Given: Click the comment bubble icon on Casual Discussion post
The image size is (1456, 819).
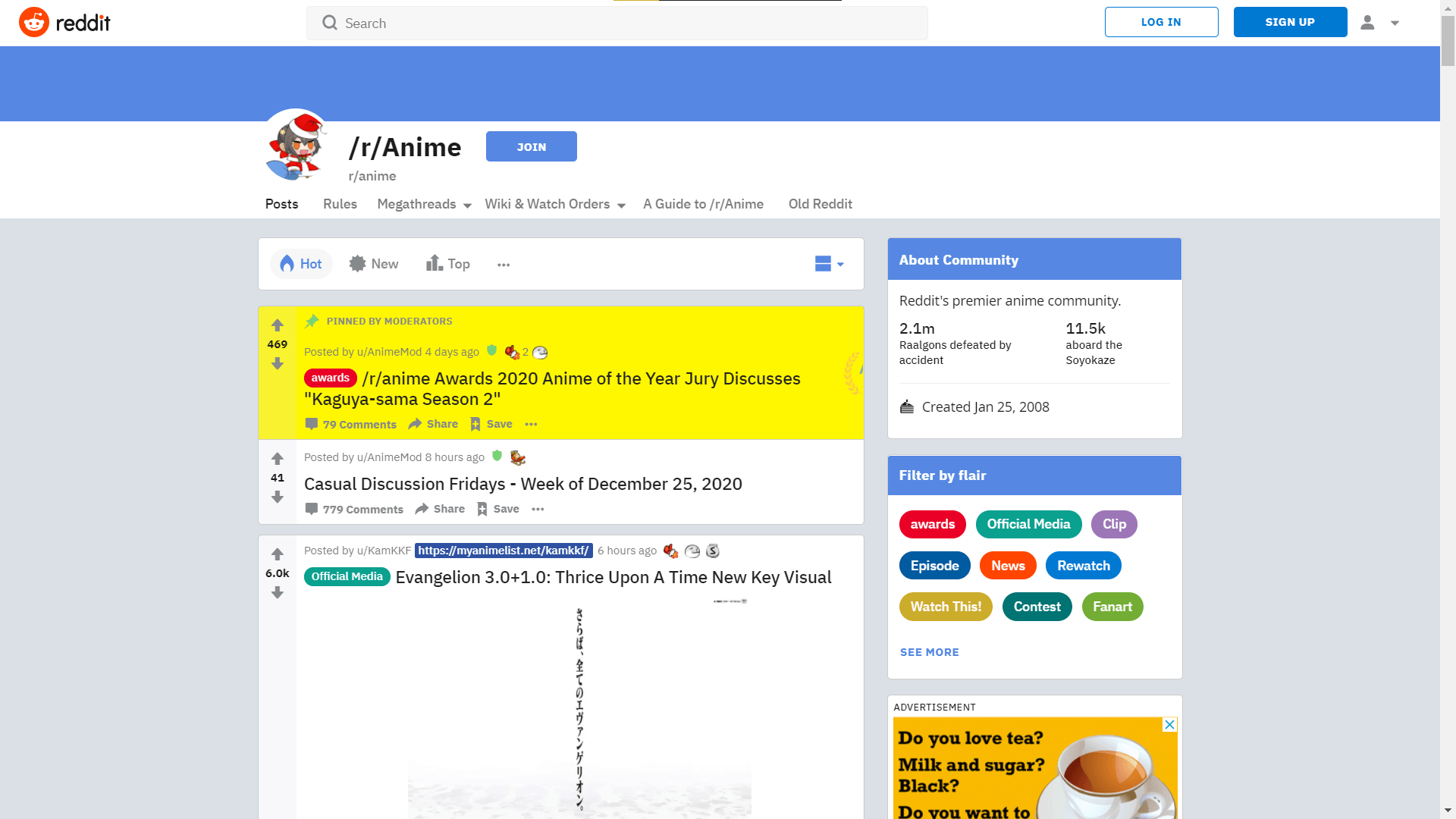Looking at the screenshot, I should tap(311, 508).
